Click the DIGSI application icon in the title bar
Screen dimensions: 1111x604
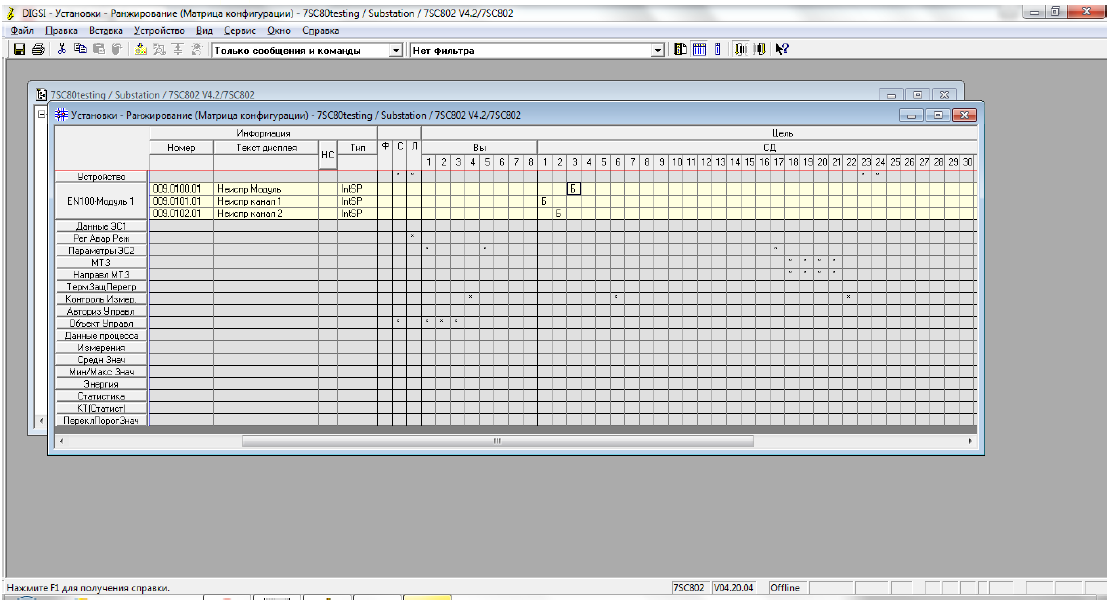11,13
